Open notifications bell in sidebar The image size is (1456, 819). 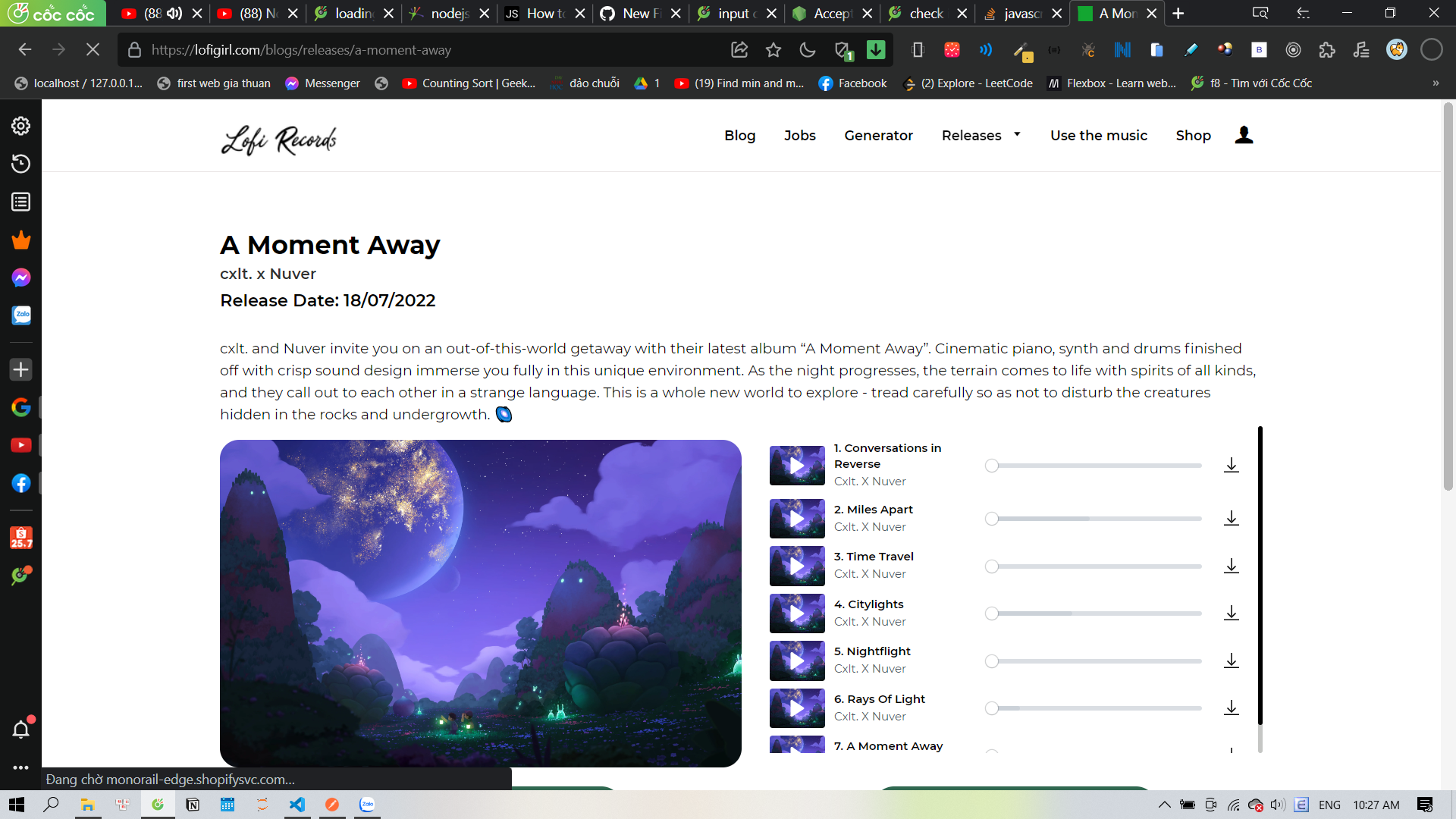point(20,730)
